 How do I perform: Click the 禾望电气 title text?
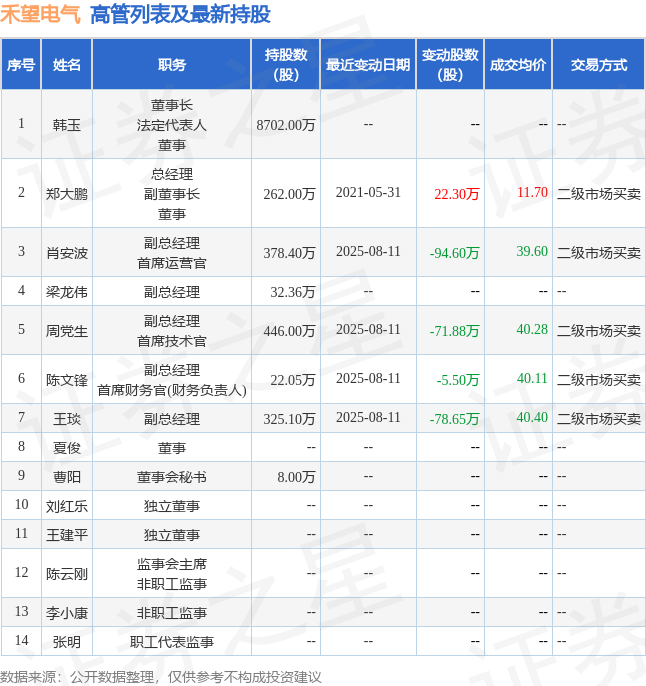(x=40, y=14)
